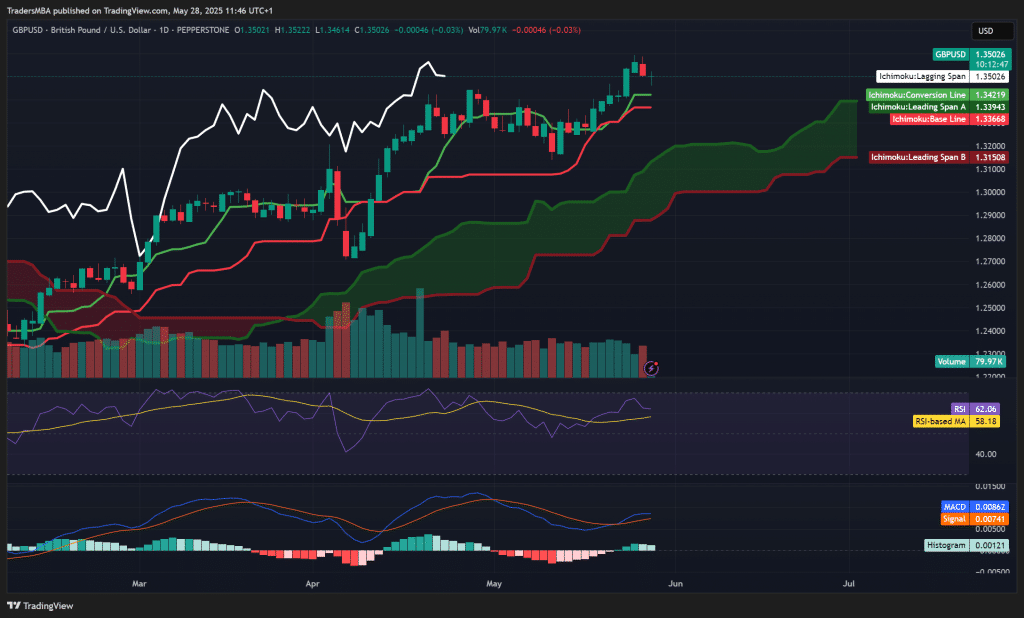Click the Mar marker on time axis

139,581
